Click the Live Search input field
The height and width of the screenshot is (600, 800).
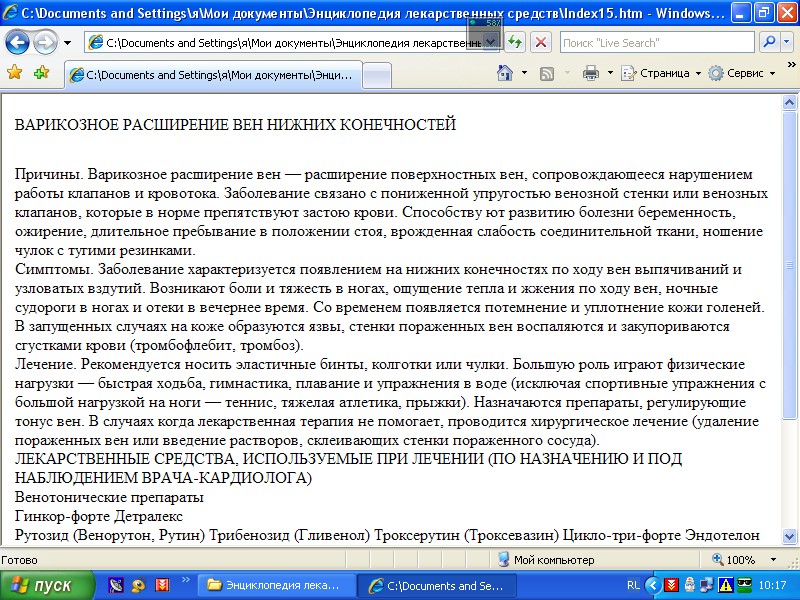657,43
